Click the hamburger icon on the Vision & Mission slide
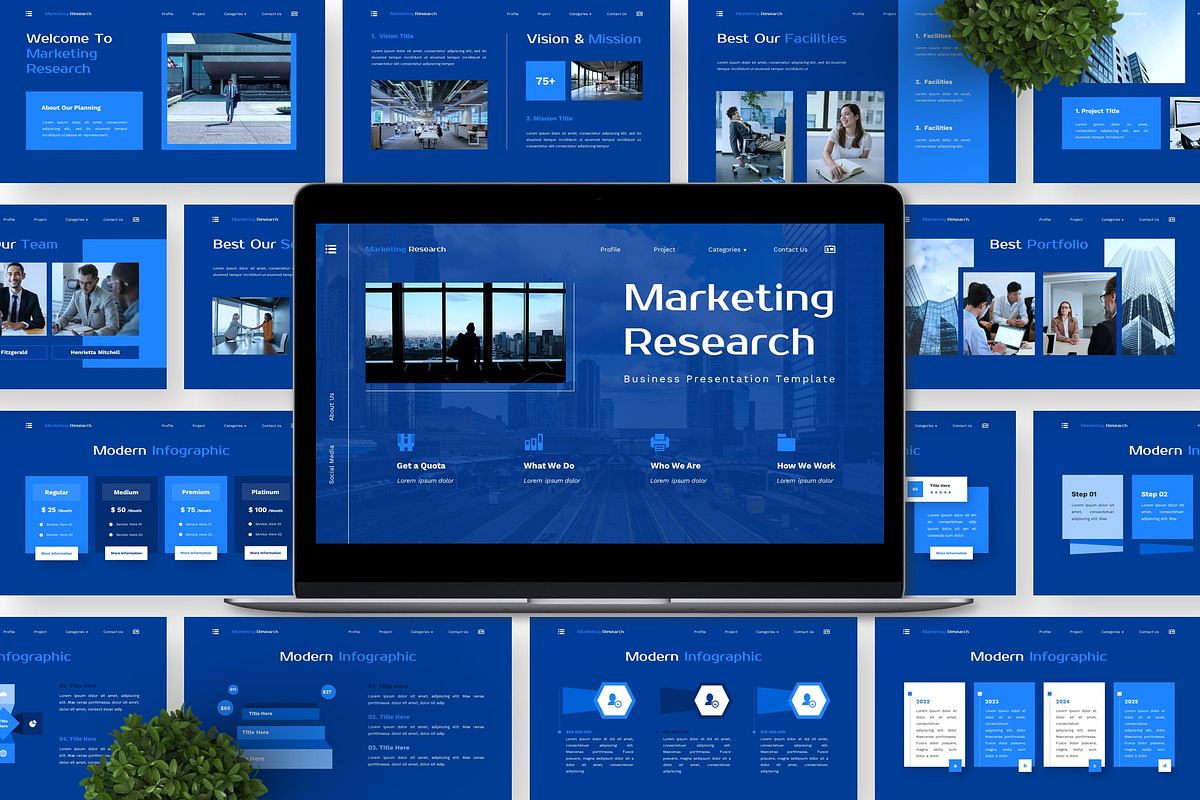The height and width of the screenshot is (800, 1200). coord(374,14)
